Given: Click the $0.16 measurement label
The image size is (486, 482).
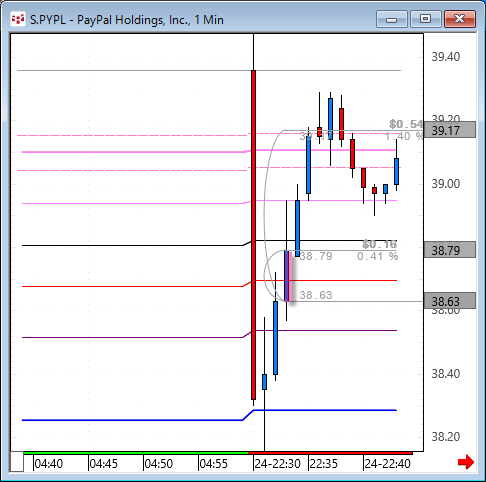Looking at the screenshot, I should click(x=380, y=244).
